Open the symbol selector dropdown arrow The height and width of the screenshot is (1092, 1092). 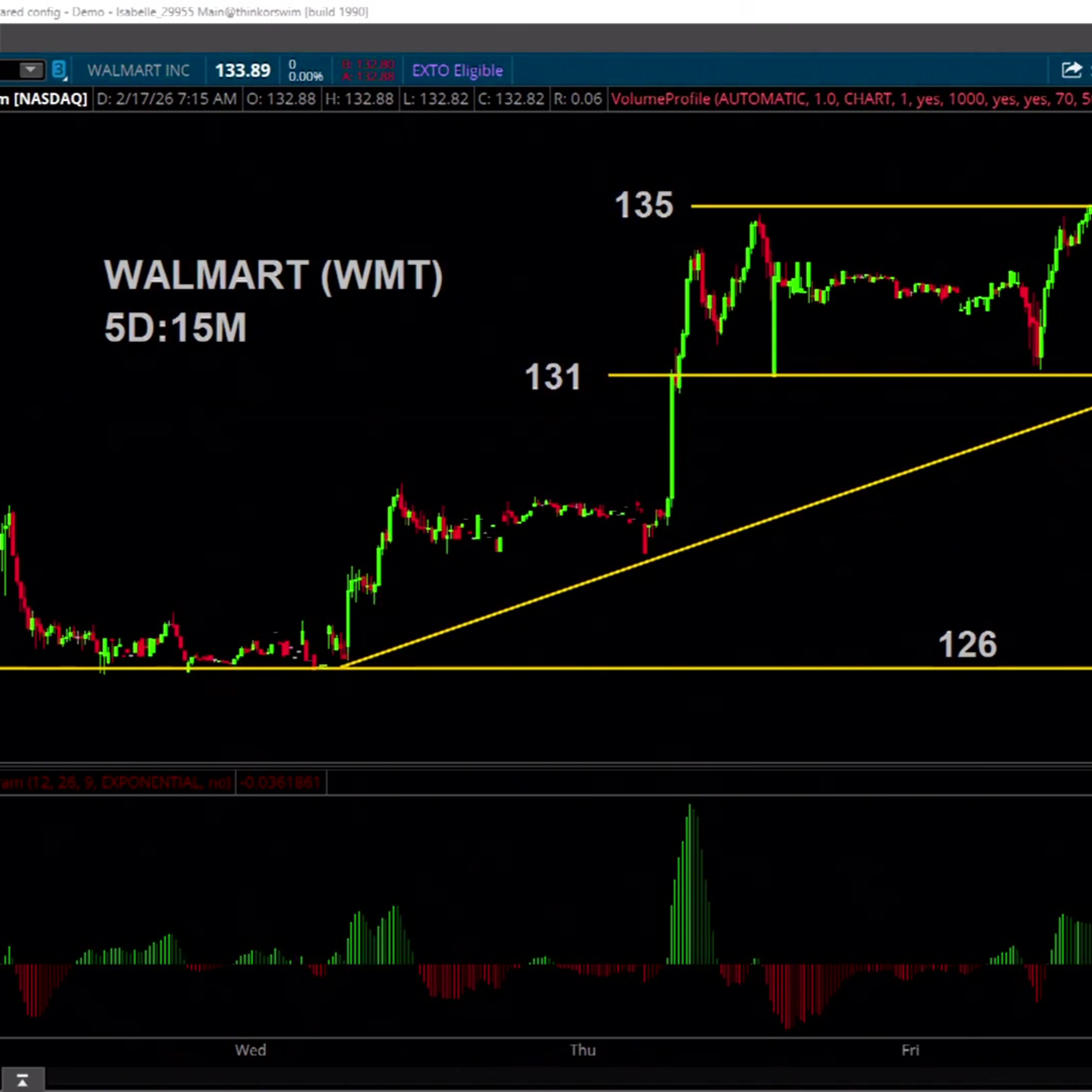point(30,70)
